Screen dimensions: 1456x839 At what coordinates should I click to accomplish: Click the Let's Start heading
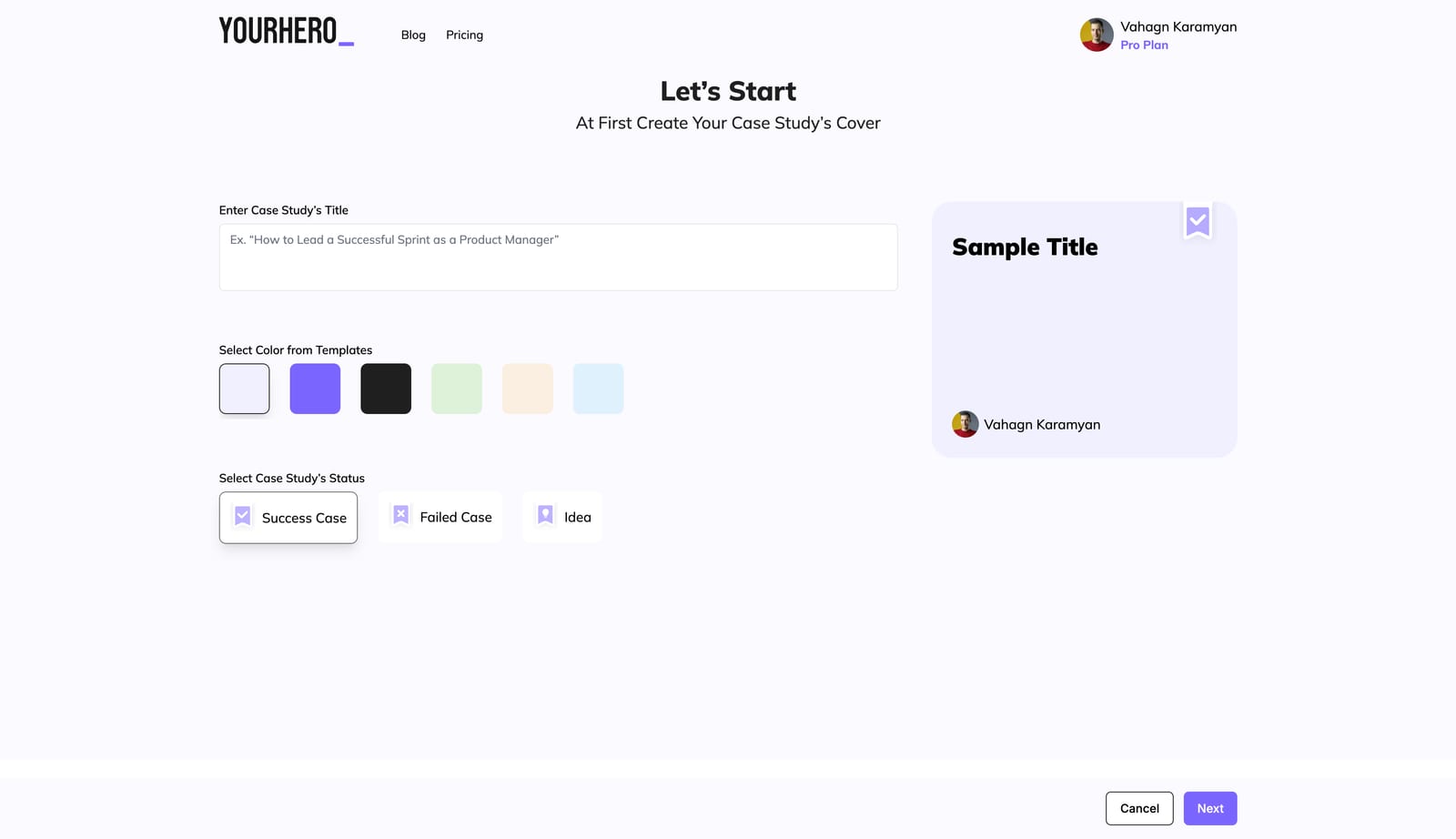(728, 91)
